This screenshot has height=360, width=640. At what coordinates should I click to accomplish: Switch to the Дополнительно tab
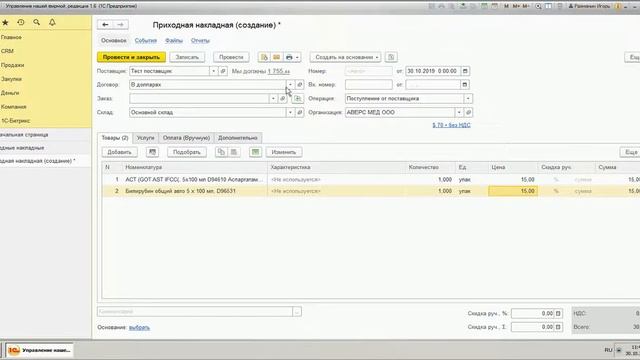(238, 138)
